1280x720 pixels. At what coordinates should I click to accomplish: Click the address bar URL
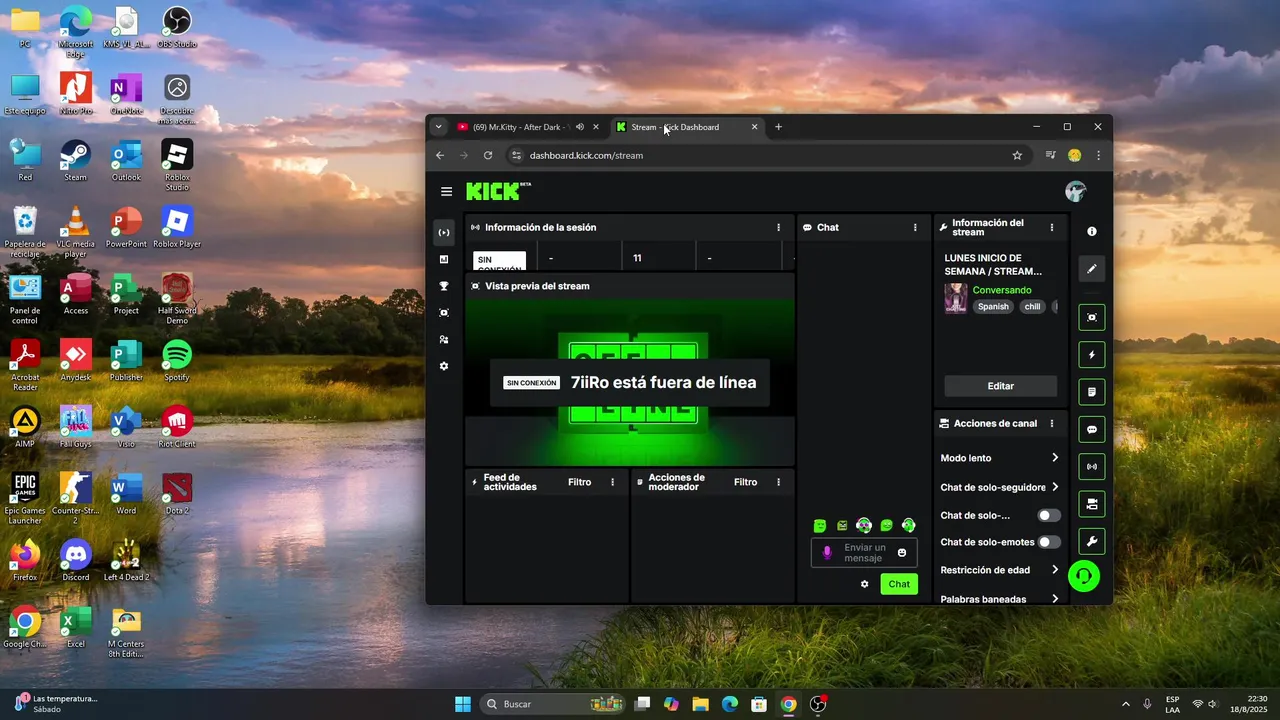586,155
